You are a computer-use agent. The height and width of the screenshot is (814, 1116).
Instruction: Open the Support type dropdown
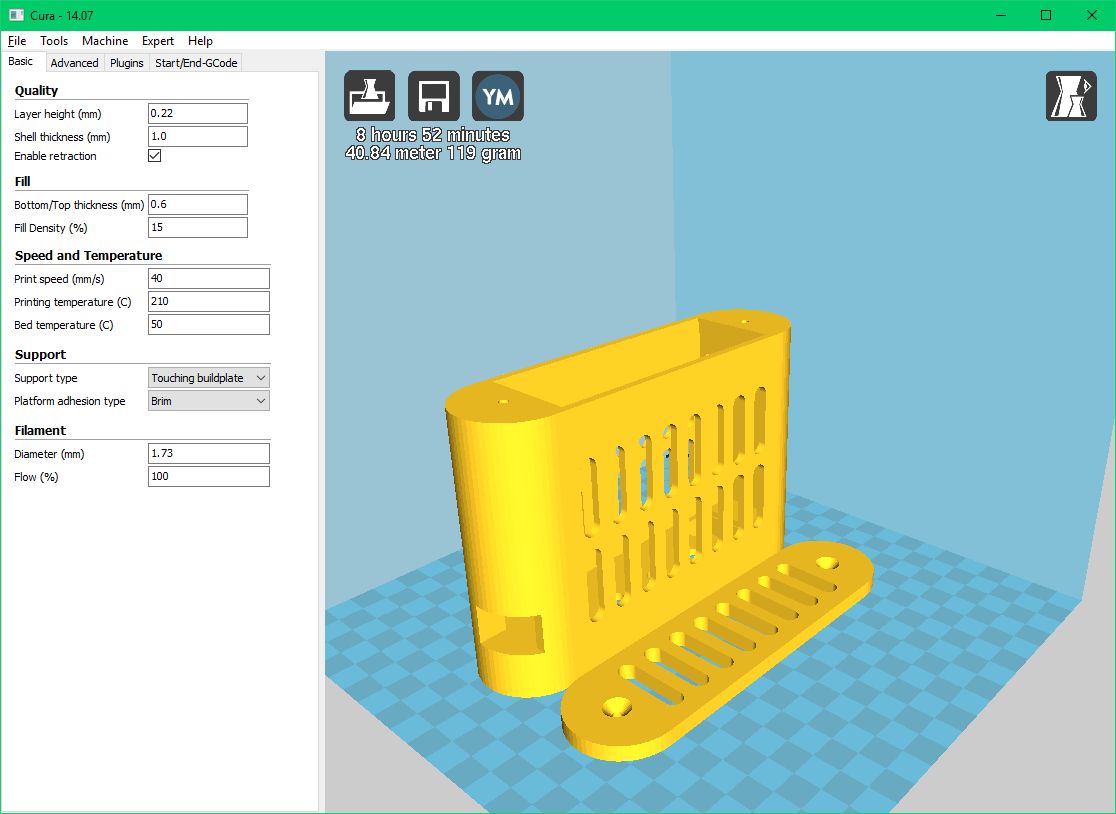(209, 378)
